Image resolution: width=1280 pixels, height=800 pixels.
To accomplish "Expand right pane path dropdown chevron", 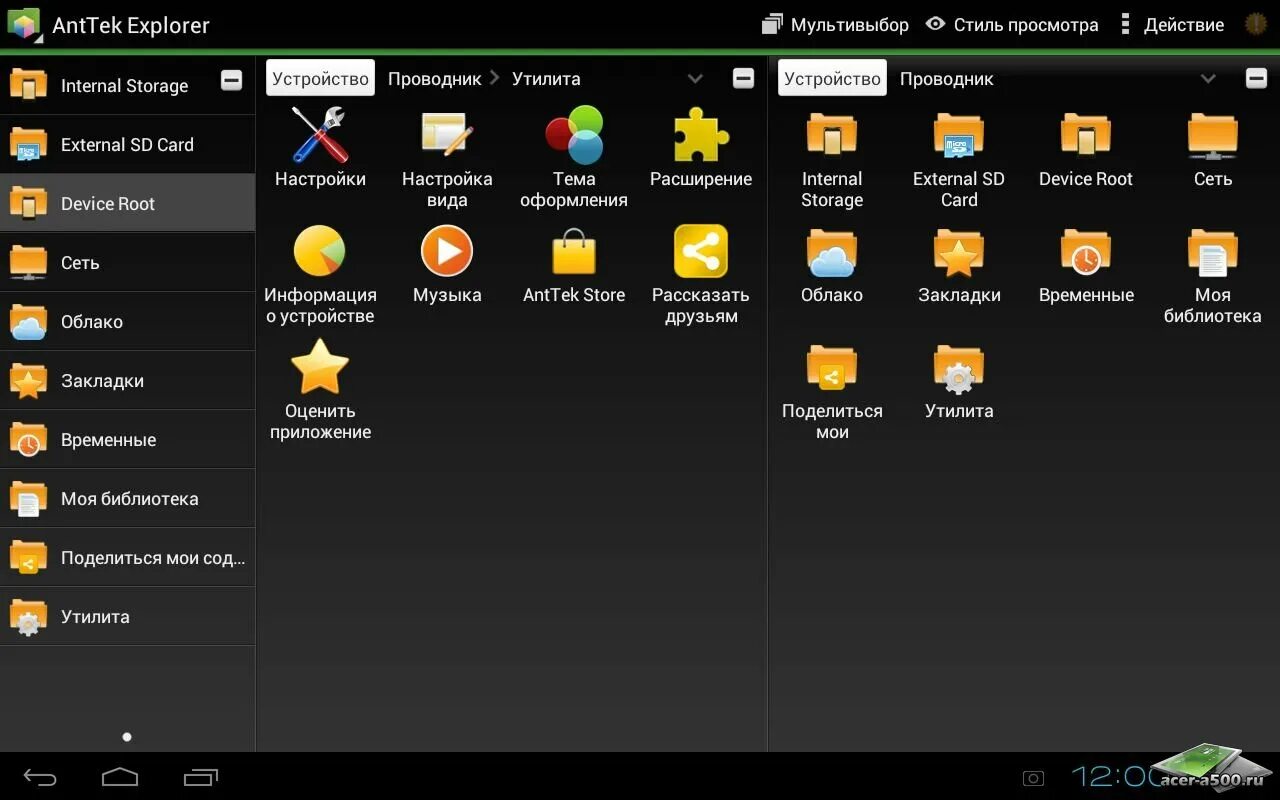I will point(1208,78).
